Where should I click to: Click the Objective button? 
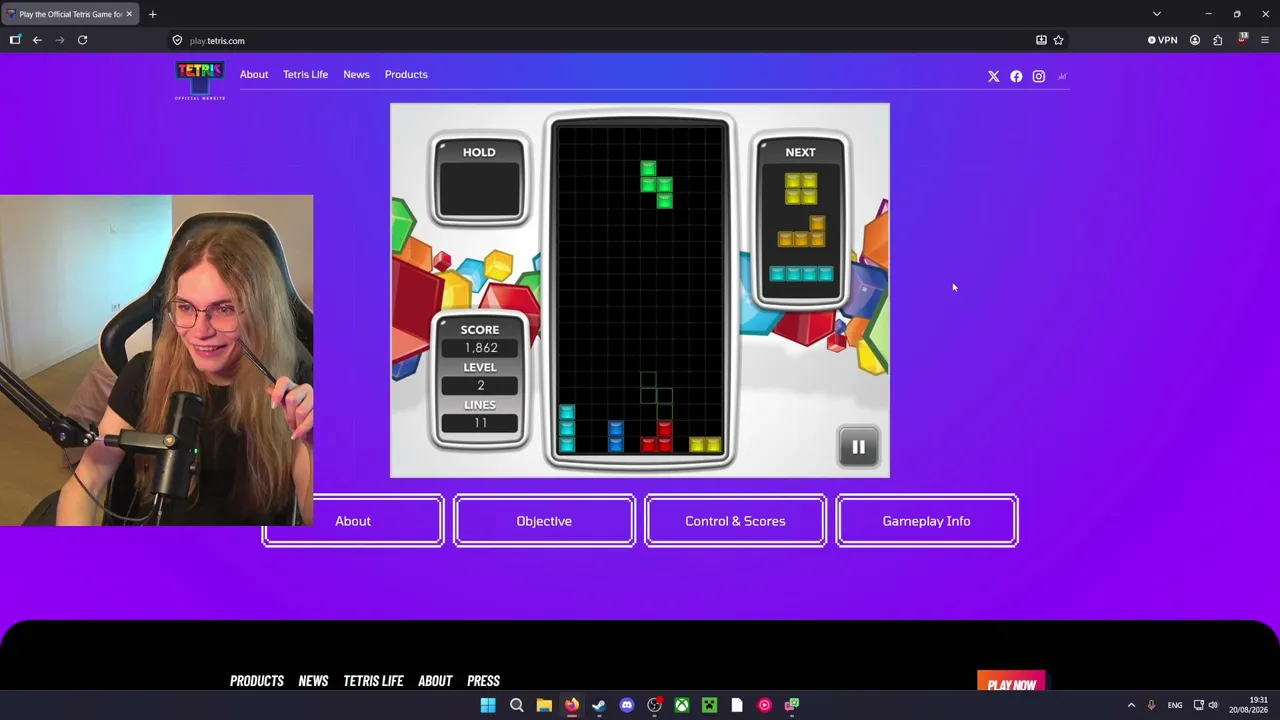(544, 521)
